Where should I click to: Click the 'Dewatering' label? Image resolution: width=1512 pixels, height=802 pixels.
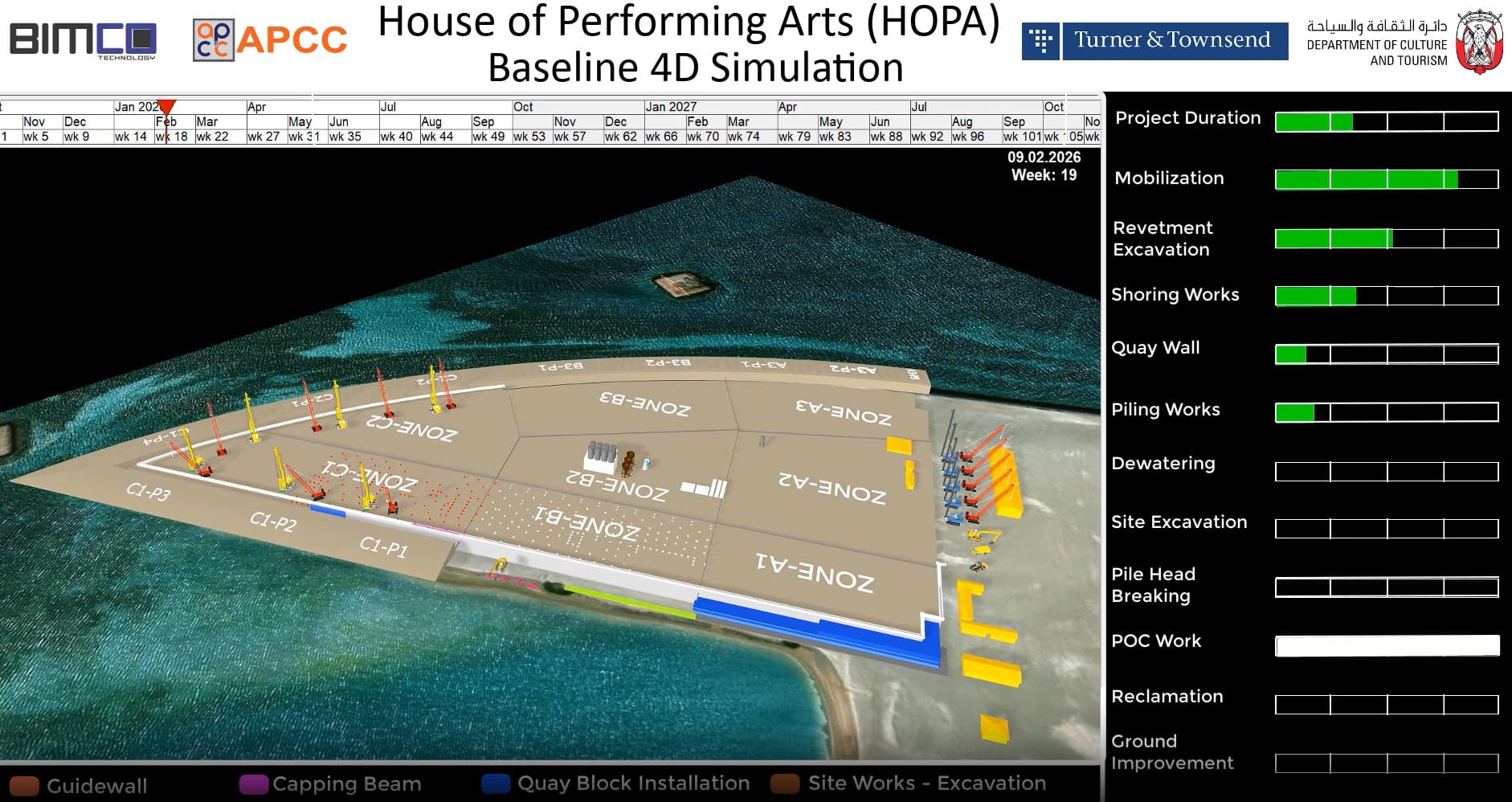(x=1163, y=464)
